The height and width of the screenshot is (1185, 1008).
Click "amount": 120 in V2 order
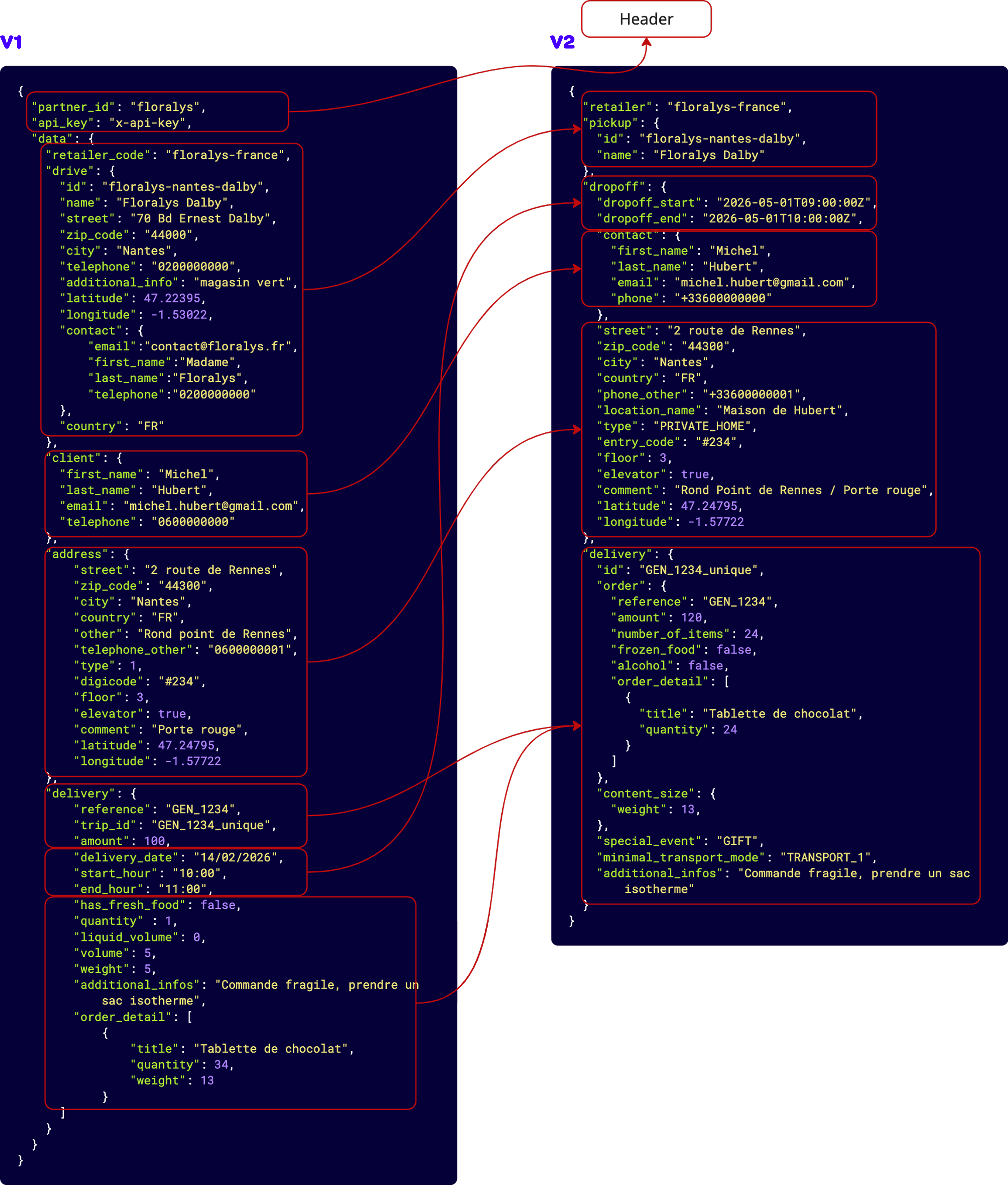click(x=659, y=618)
